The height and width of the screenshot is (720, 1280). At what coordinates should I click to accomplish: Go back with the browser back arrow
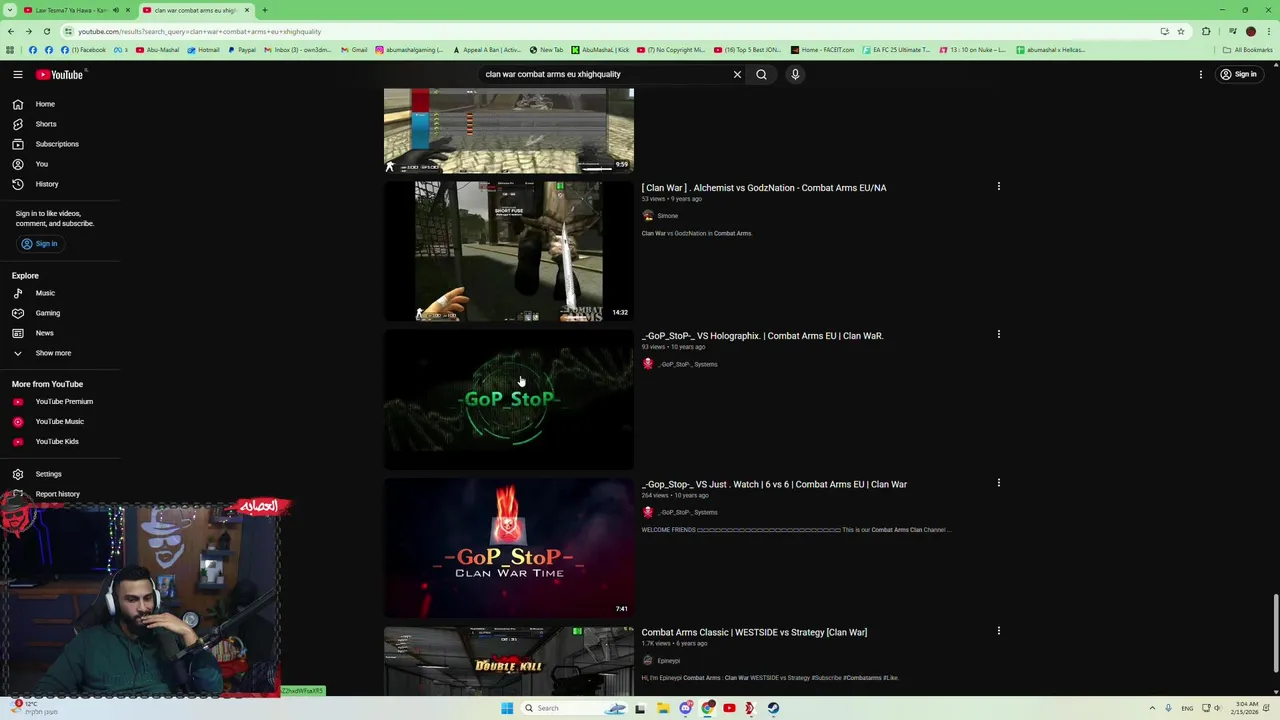(x=11, y=31)
